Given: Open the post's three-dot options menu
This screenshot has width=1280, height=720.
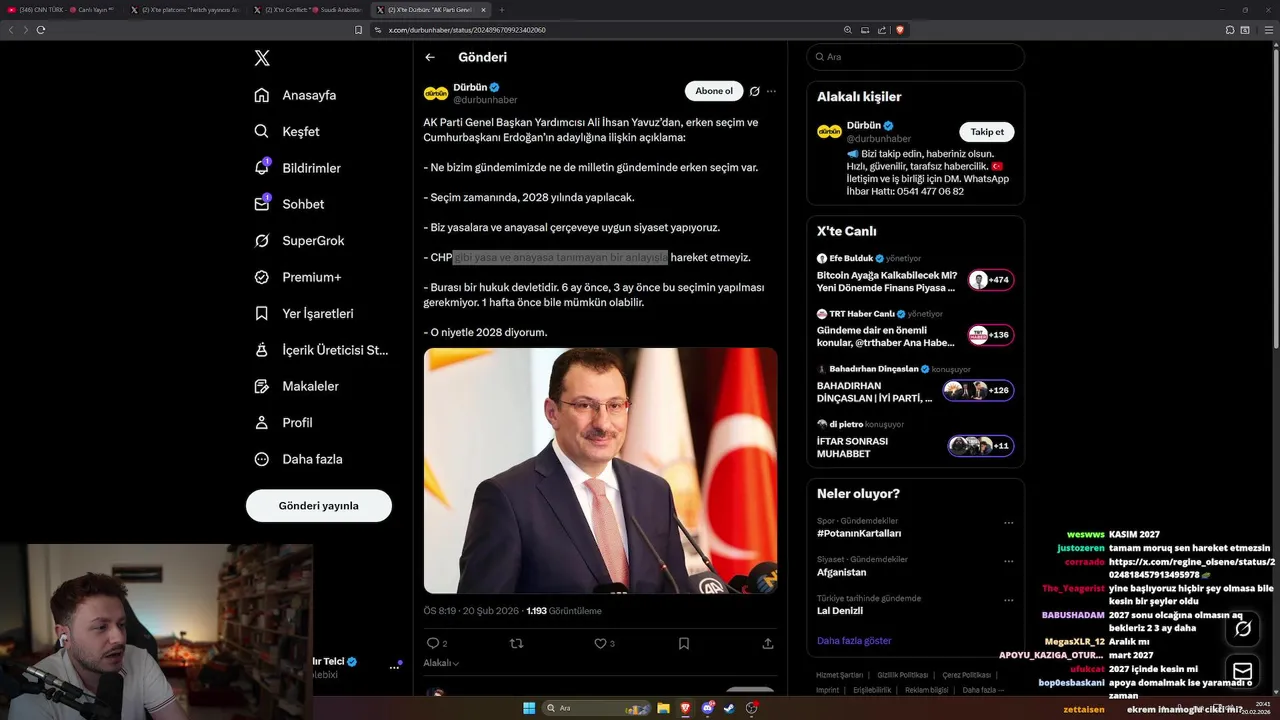Looking at the screenshot, I should (771, 91).
